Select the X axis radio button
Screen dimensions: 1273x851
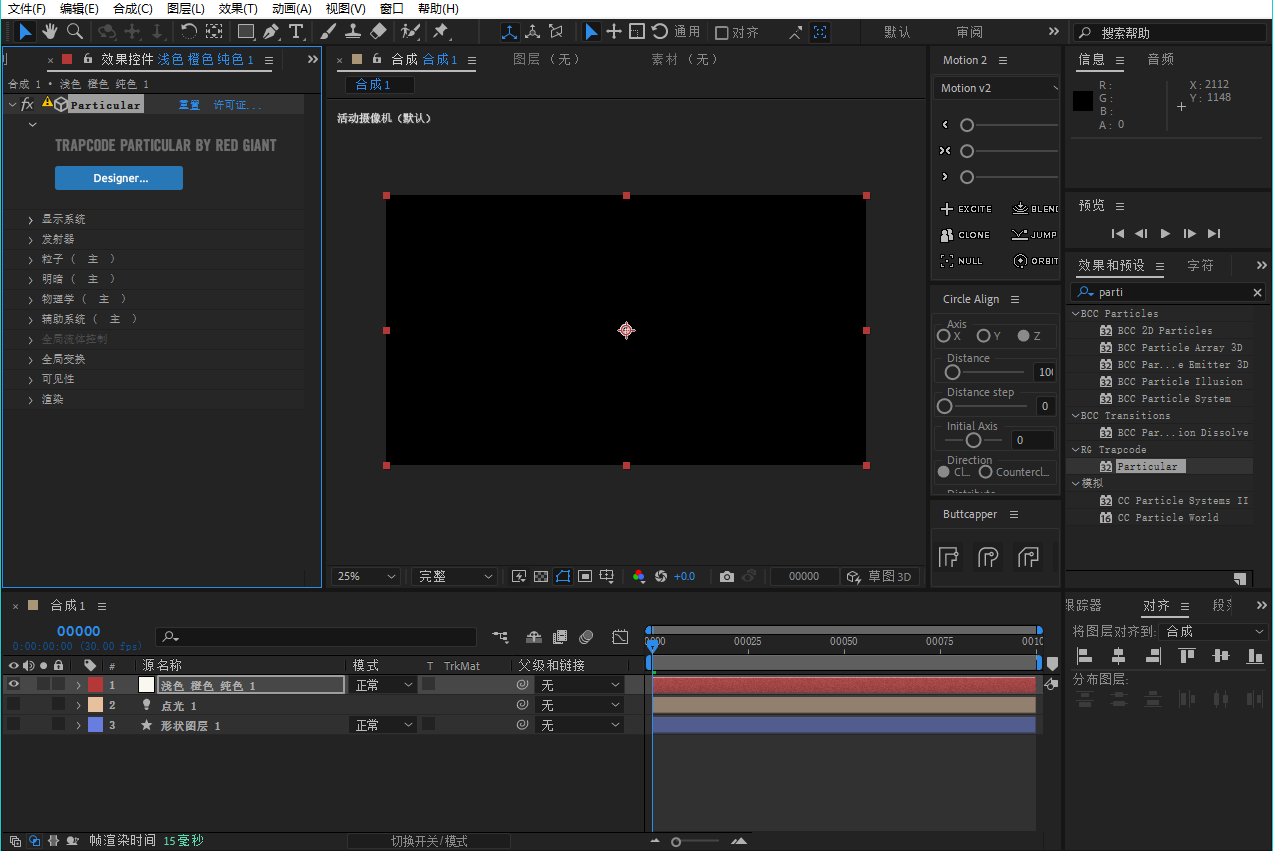[943, 336]
